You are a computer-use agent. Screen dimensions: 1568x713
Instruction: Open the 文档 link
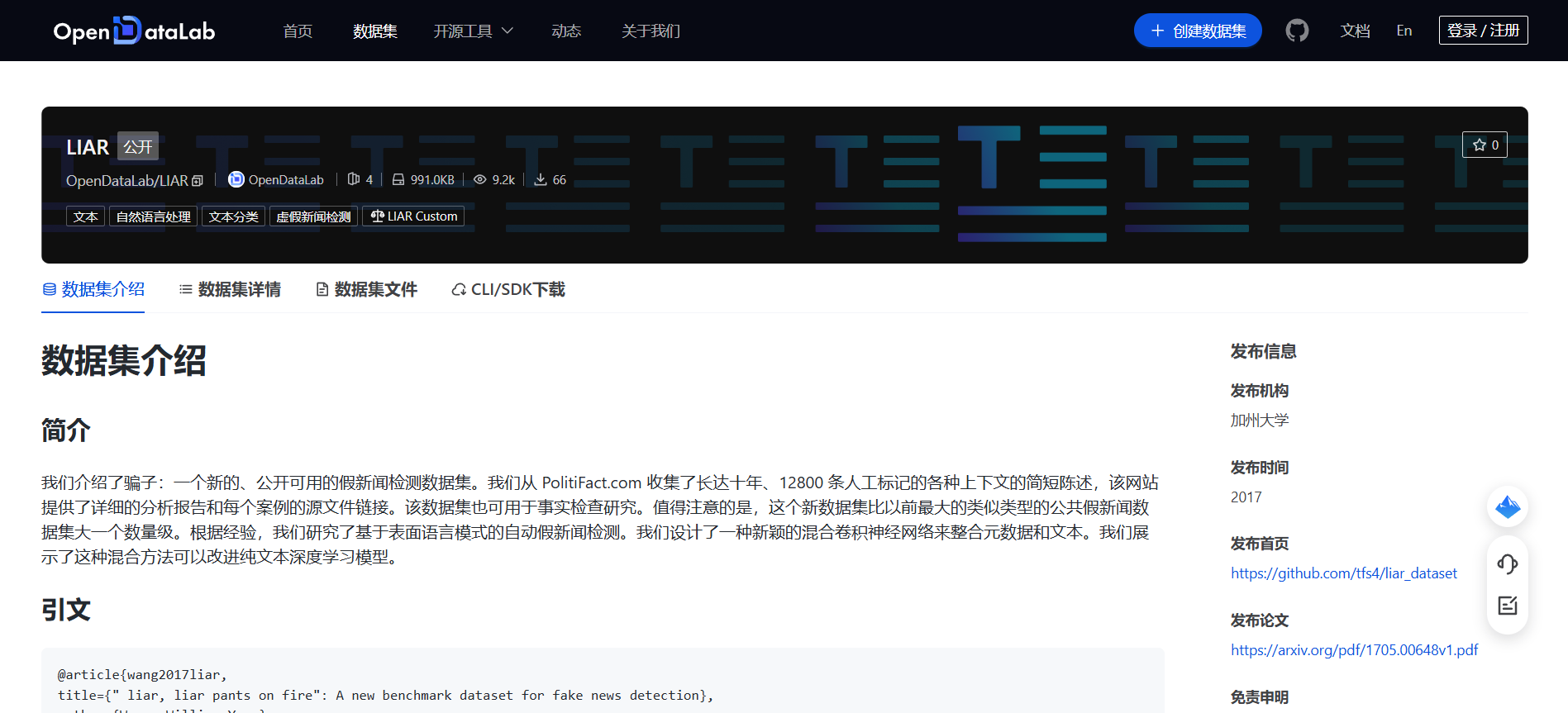click(x=1356, y=31)
